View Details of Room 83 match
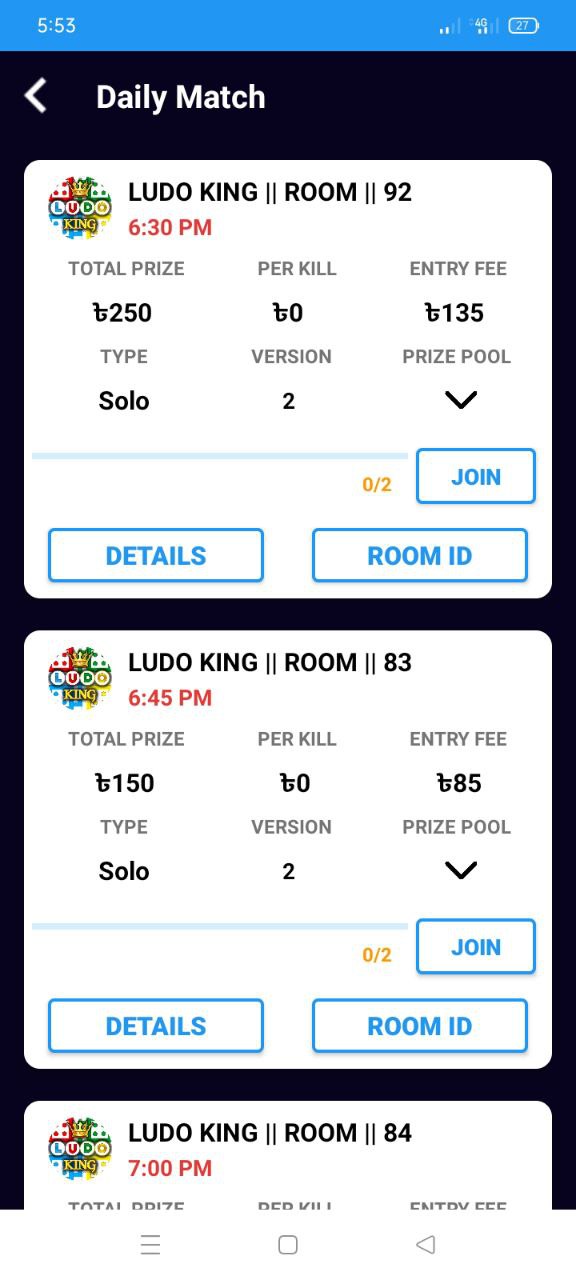The width and height of the screenshot is (576, 1280). 156,1025
